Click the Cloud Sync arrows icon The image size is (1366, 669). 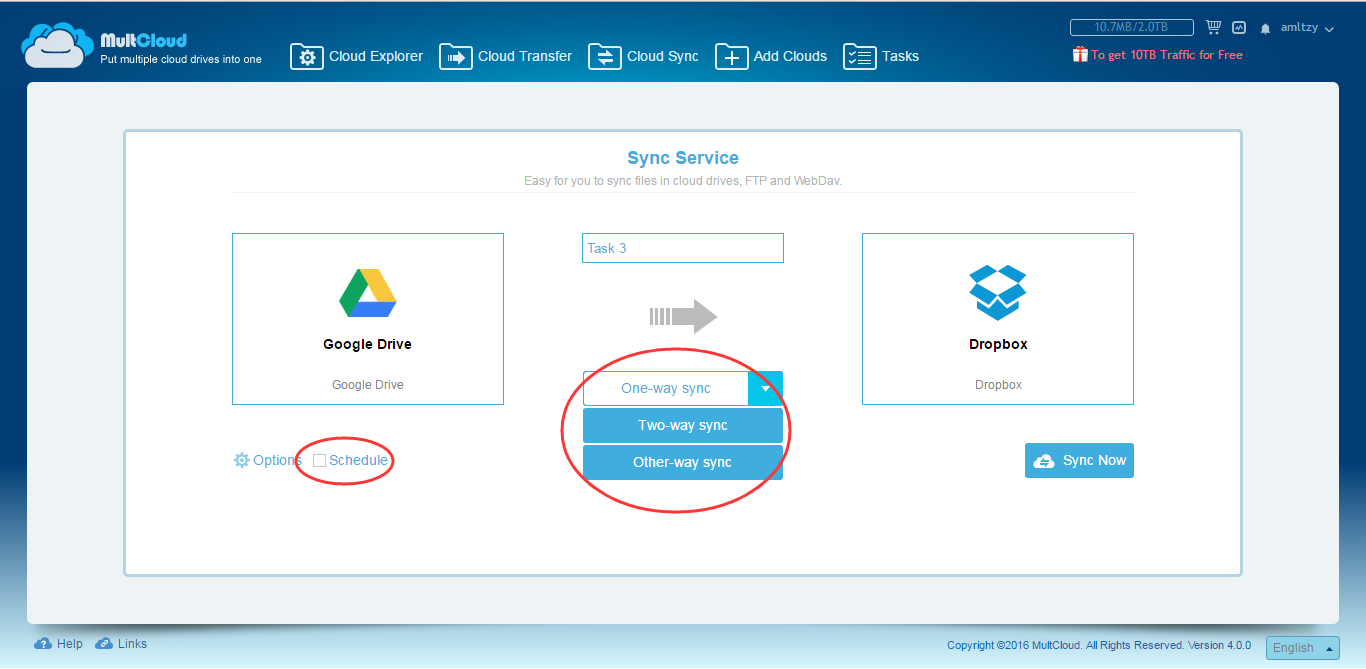(604, 56)
